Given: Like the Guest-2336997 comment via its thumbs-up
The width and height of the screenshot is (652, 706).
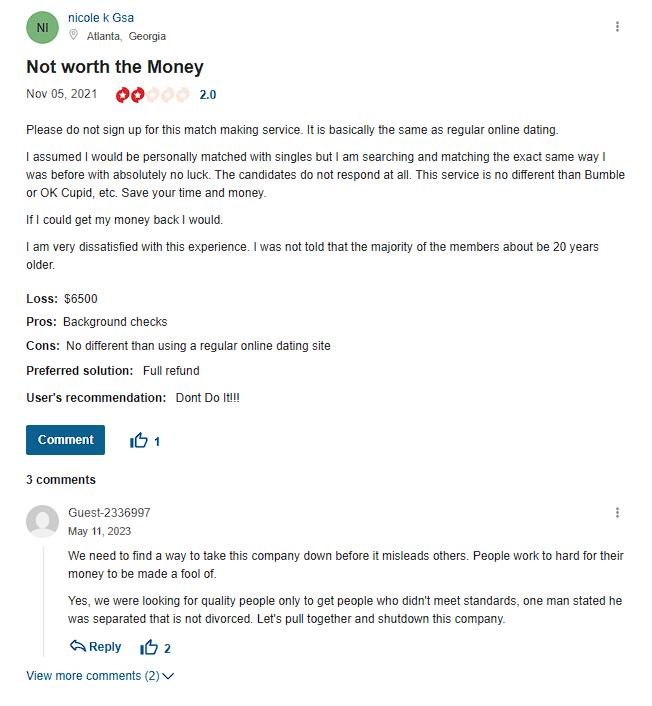Looking at the screenshot, I should pyautogui.click(x=149, y=647).
